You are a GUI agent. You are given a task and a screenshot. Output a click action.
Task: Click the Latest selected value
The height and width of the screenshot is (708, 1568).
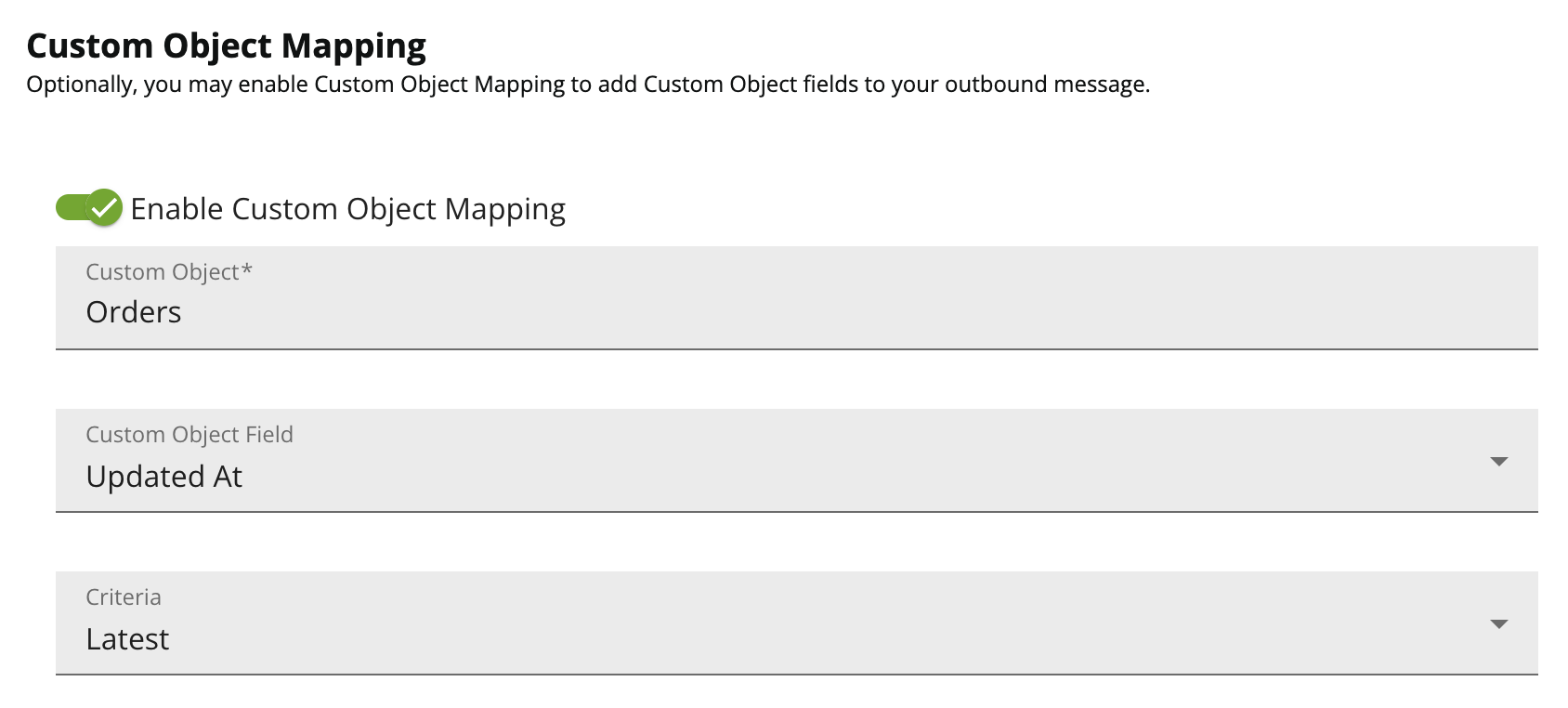click(x=127, y=639)
